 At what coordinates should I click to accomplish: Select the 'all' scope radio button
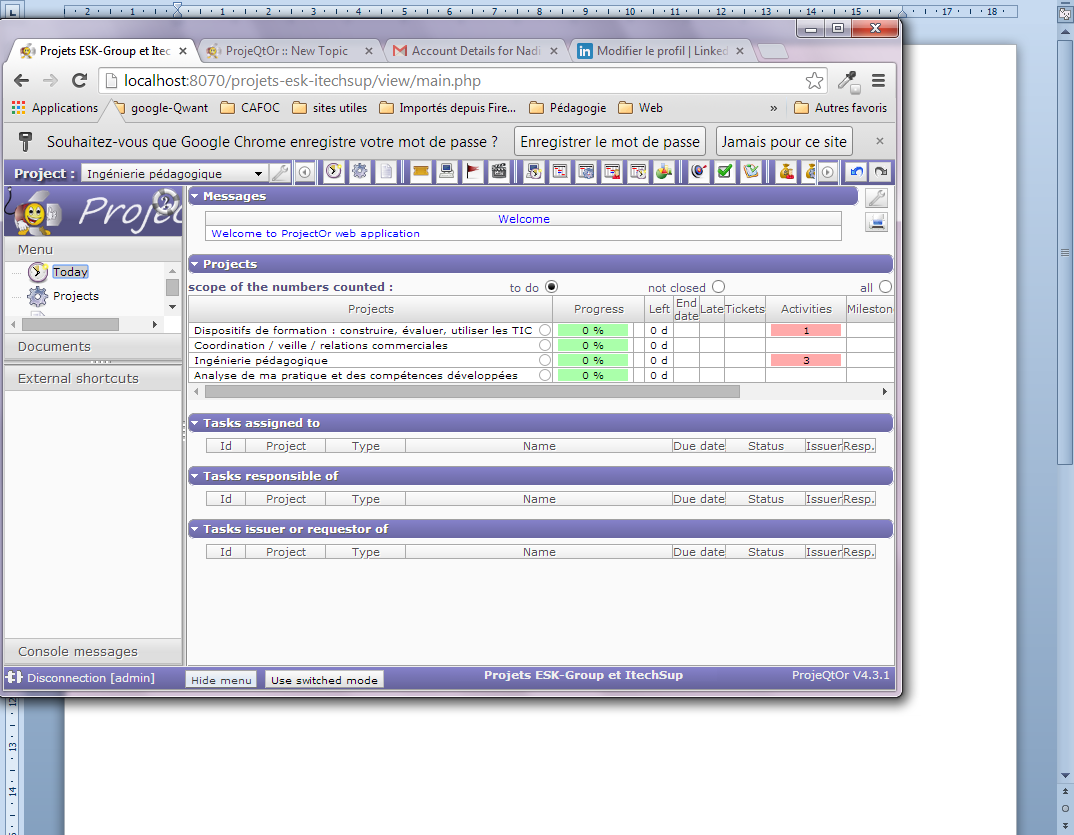pos(885,287)
